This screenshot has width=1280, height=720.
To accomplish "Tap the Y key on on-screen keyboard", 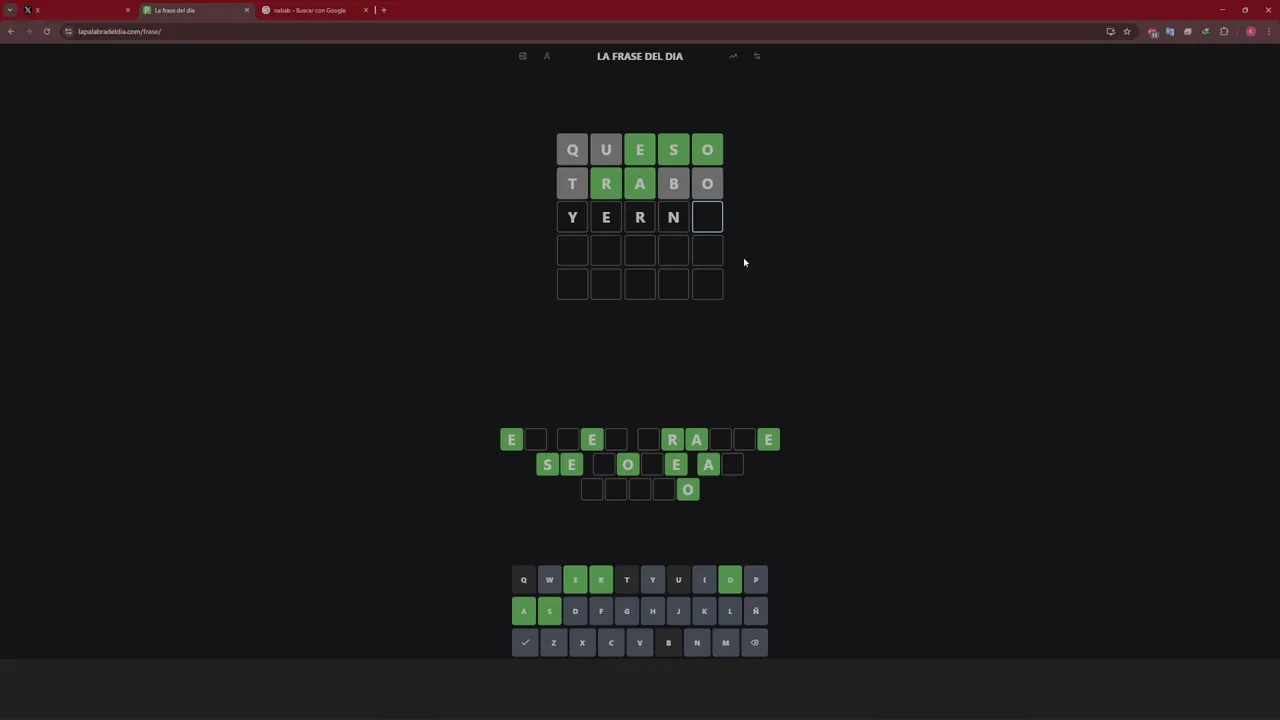I will click(652, 580).
